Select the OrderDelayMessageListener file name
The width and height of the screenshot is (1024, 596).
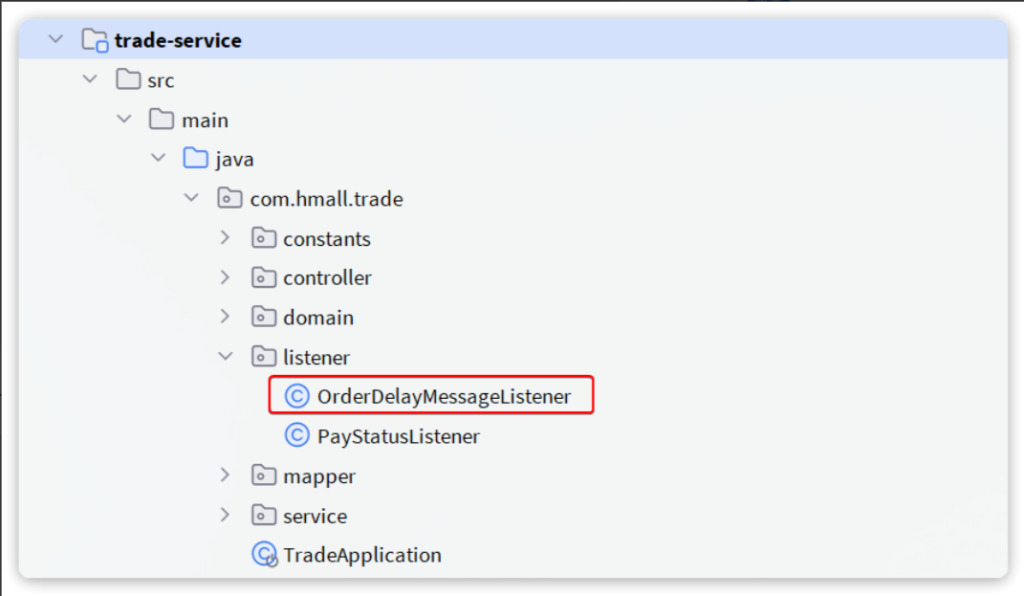point(443,396)
